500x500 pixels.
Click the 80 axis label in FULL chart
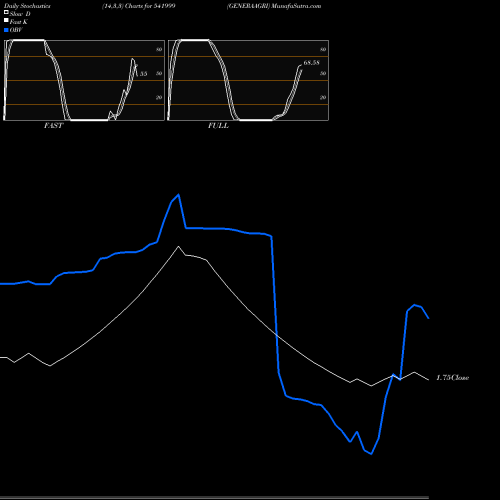[x=323, y=49]
